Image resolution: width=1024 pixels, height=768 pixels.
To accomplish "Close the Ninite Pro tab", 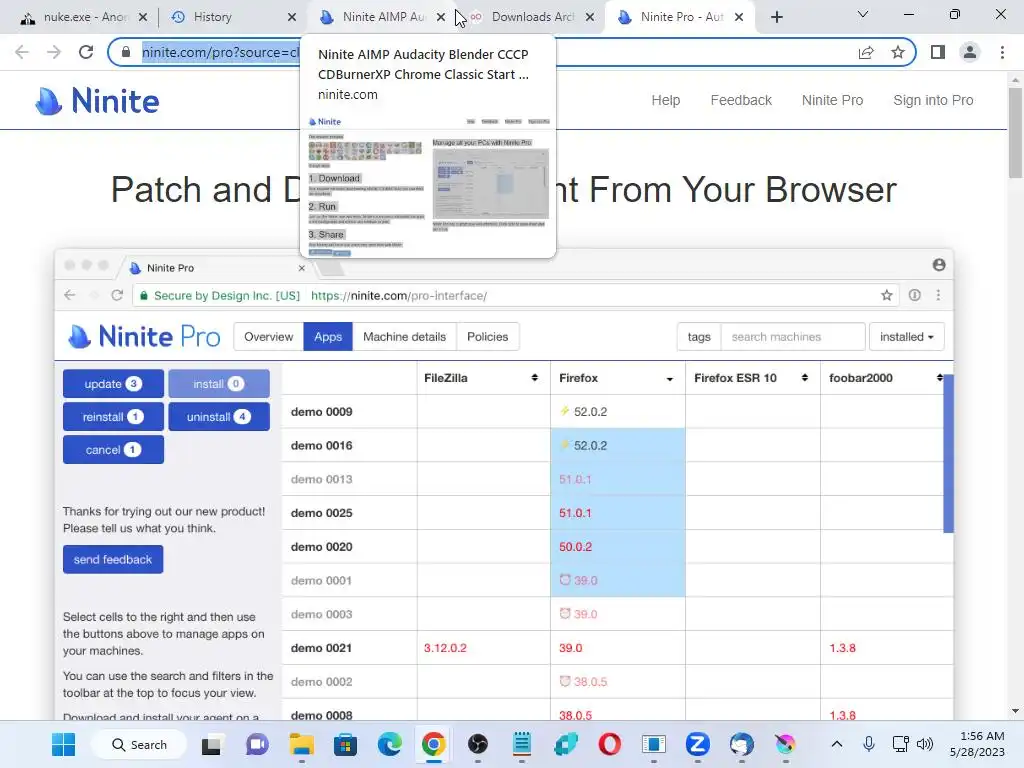I will click(739, 17).
